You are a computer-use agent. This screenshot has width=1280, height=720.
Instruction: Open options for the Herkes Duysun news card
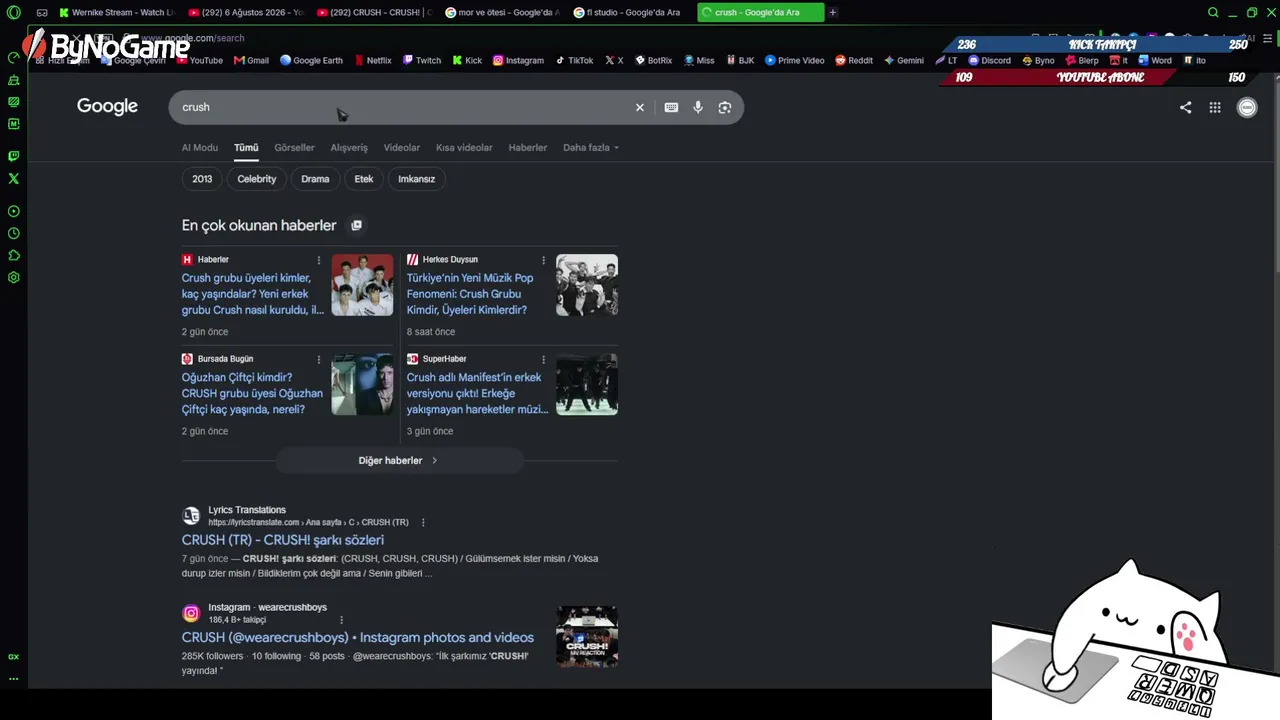click(544, 260)
